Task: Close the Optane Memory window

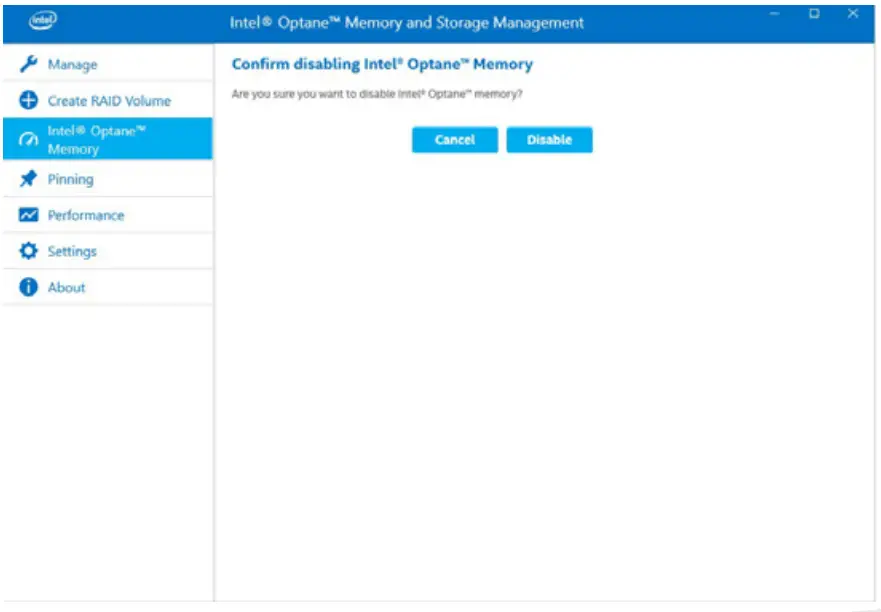Action: [x=853, y=13]
